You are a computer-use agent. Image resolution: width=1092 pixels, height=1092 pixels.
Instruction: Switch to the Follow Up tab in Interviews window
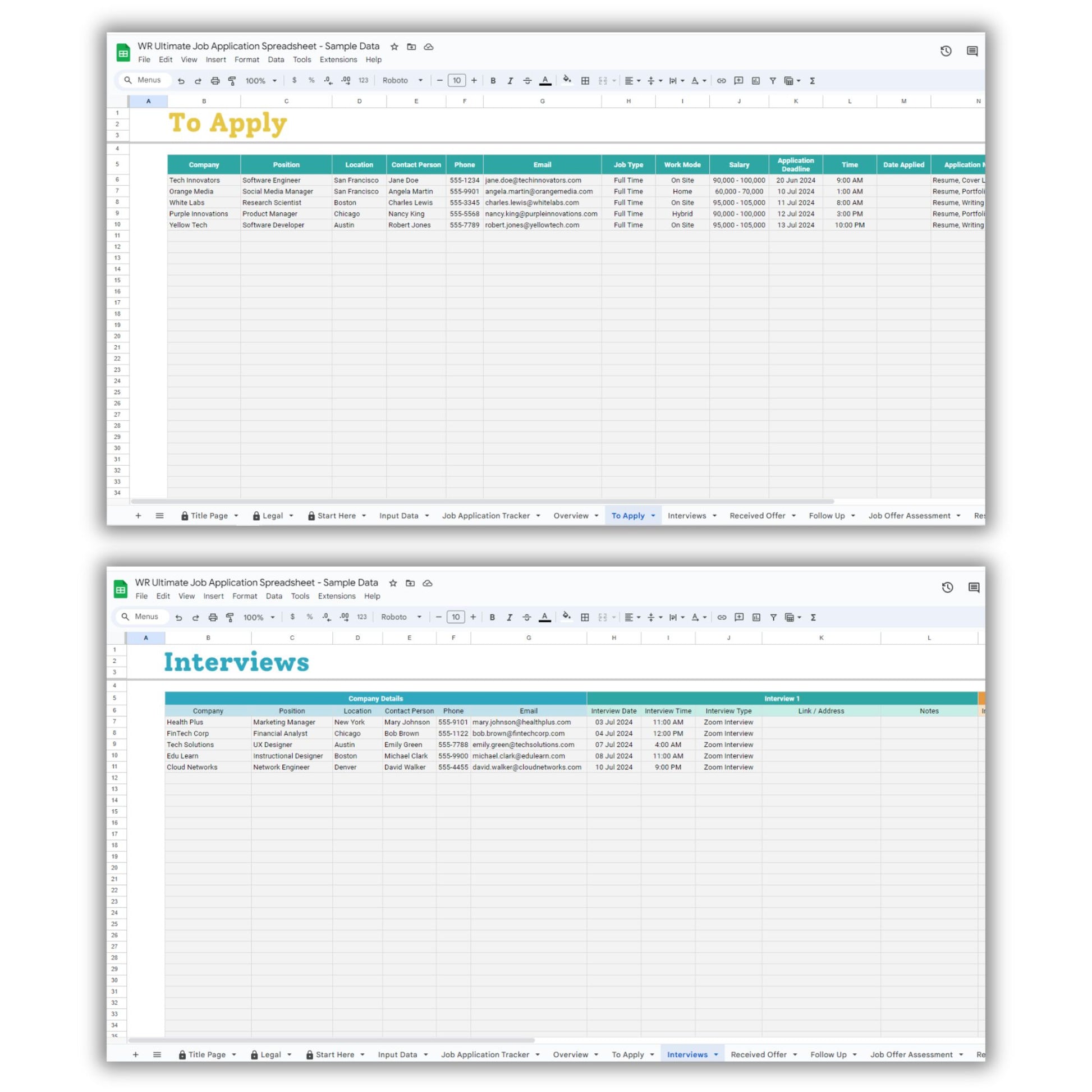click(x=828, y=1055)
